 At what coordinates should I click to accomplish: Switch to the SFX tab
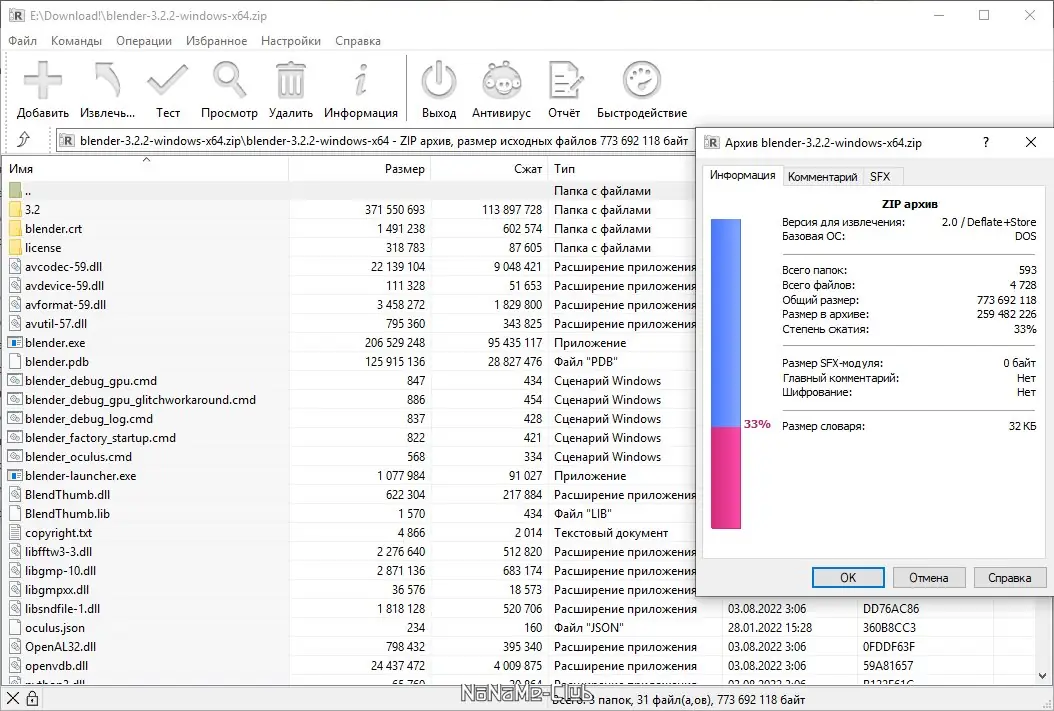click(880, 177)
